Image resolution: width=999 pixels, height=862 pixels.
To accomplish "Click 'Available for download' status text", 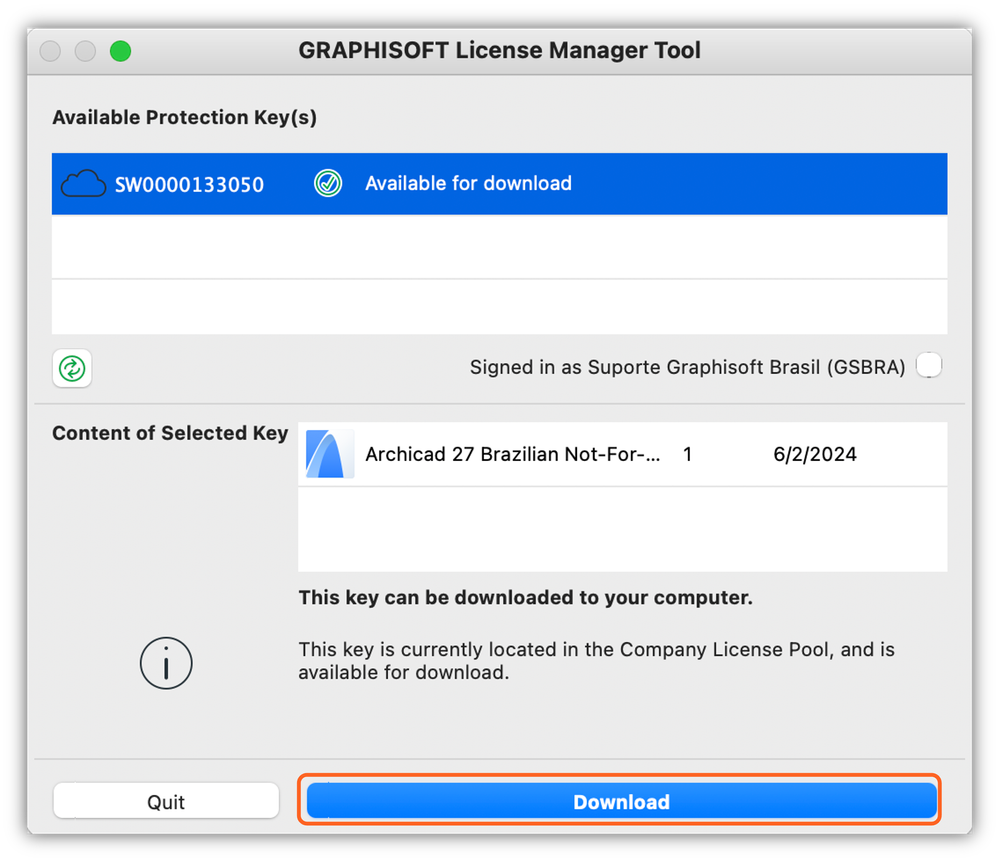I will (468, 183).
